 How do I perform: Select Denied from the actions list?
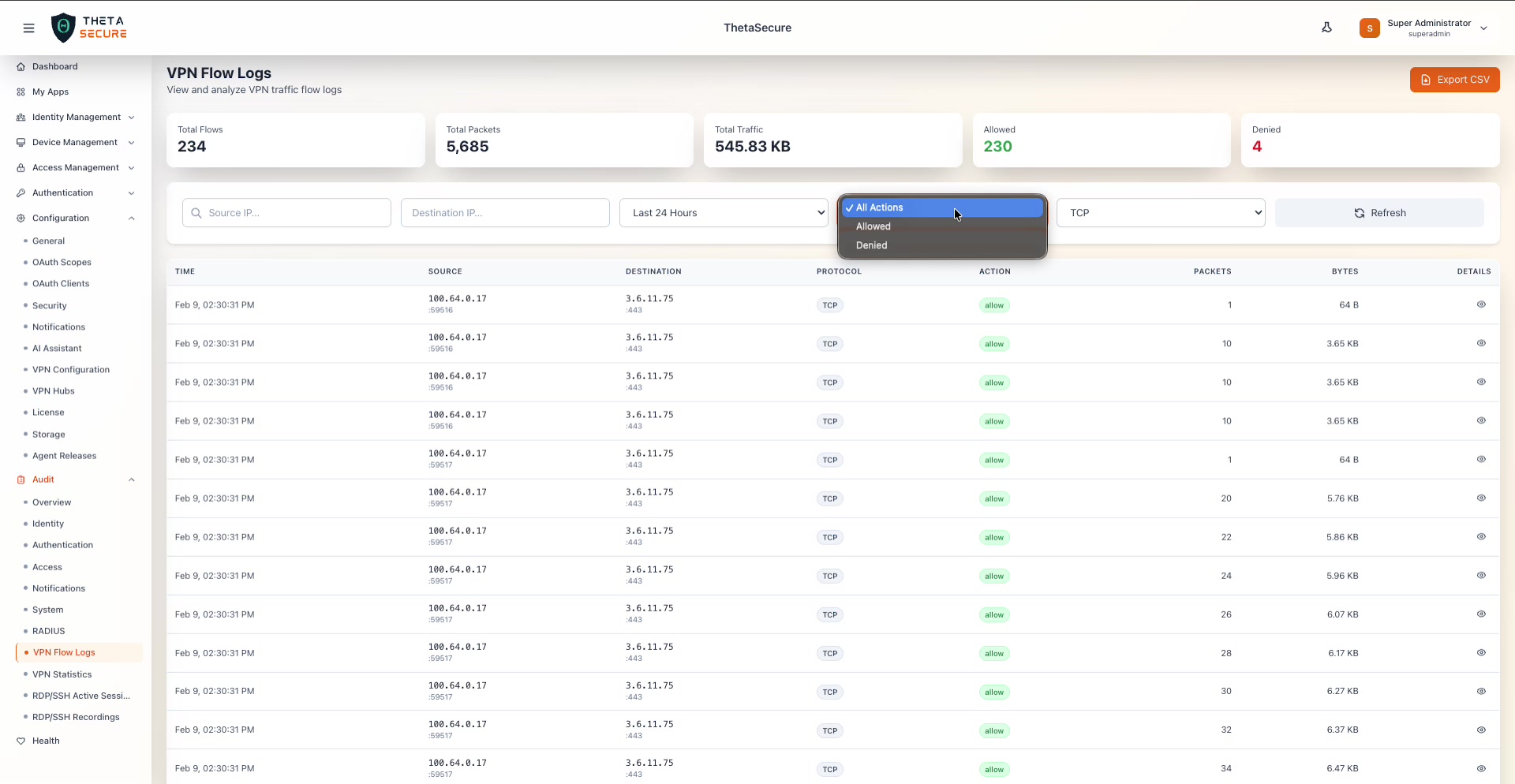click(x=871, y=245)
